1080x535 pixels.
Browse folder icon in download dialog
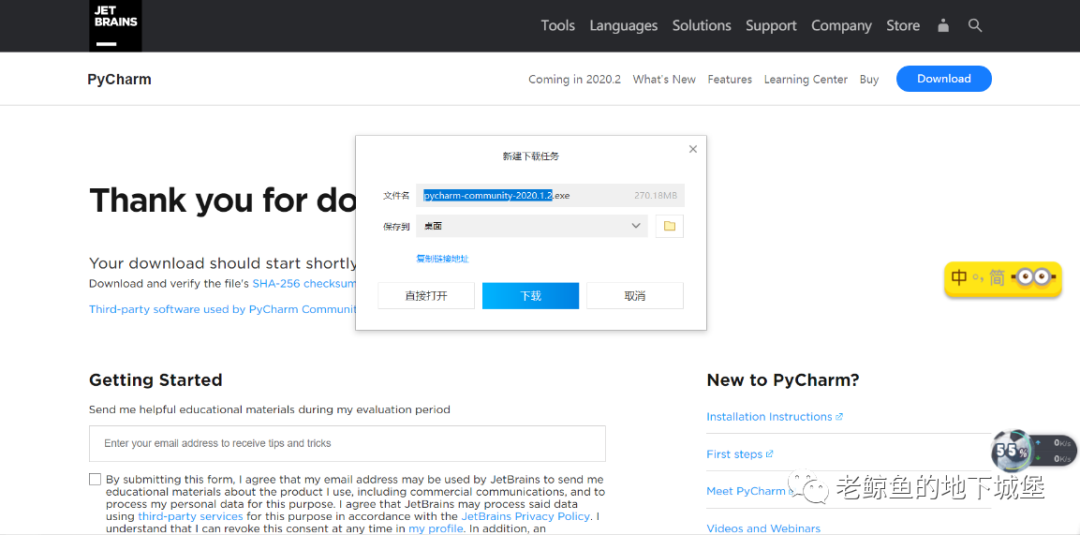click(x=669, y=226)
